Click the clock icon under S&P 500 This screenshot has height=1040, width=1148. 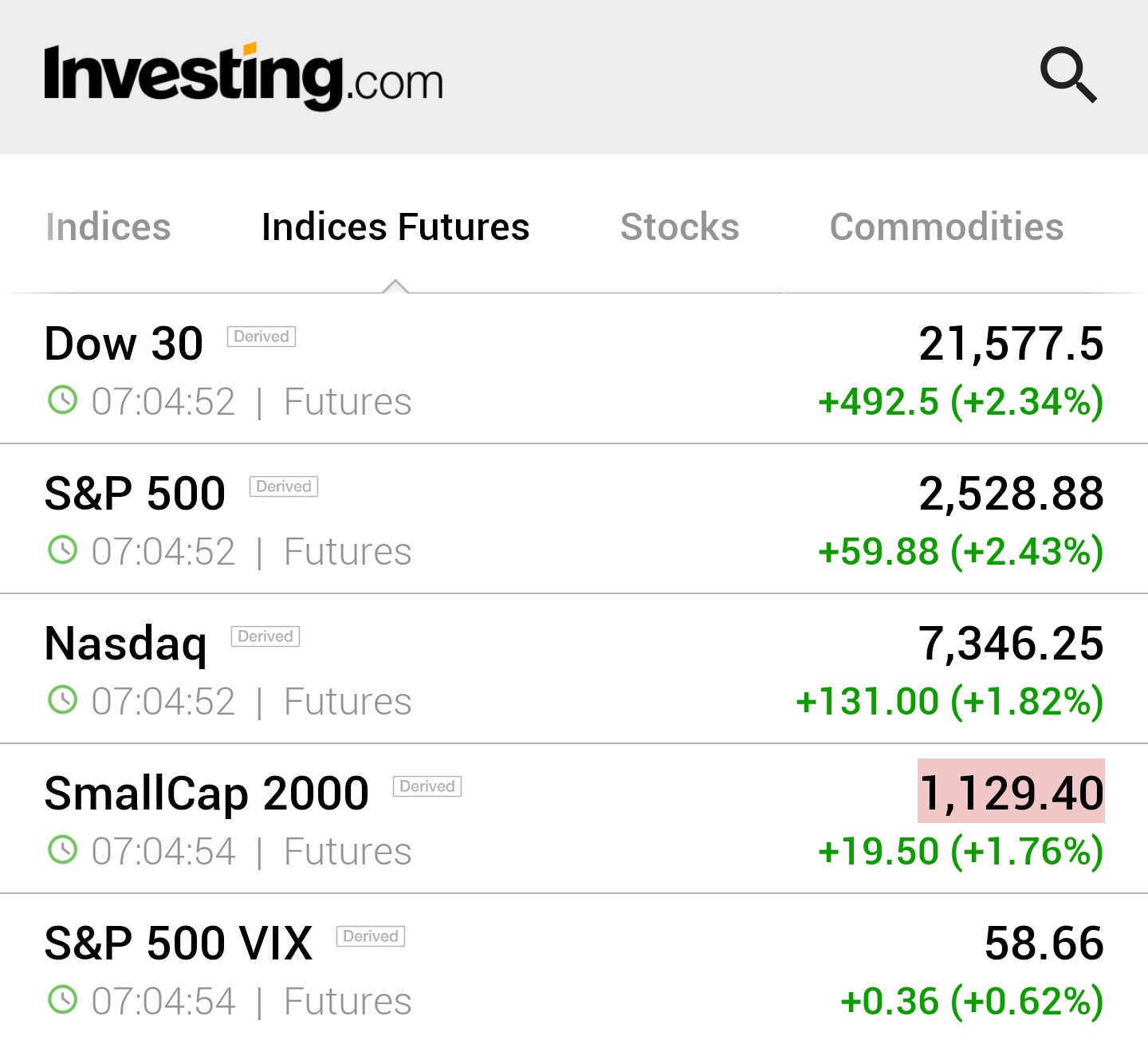pos(62,550)
